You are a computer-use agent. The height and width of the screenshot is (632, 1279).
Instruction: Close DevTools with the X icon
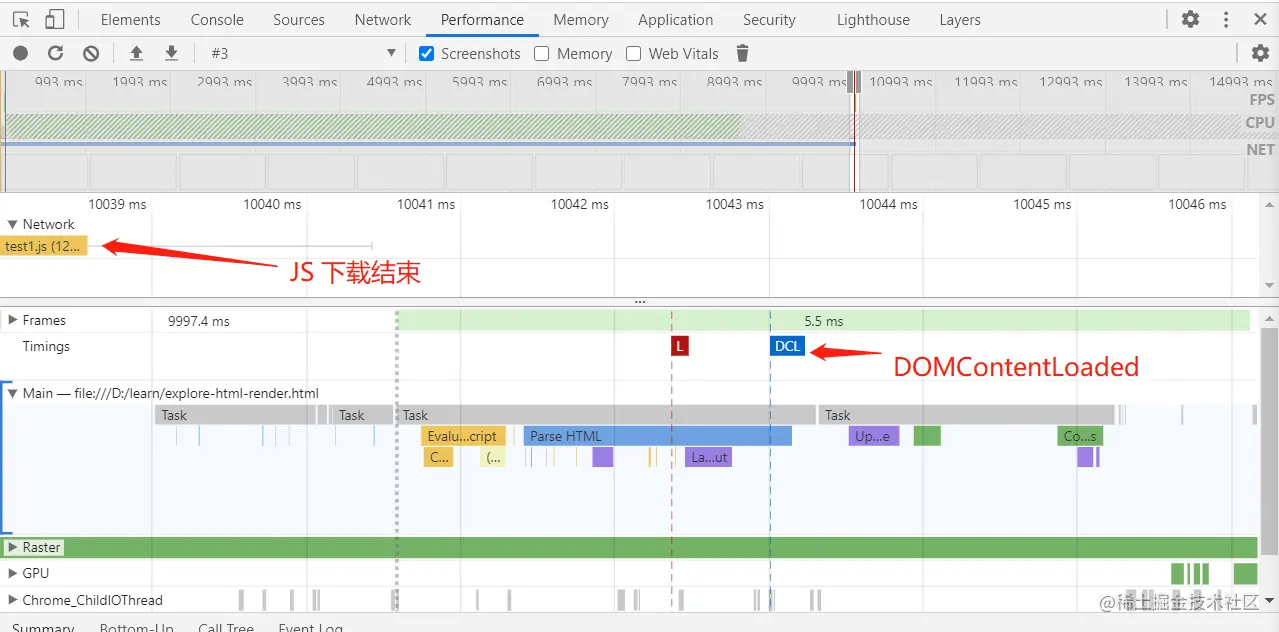[x=1260, y=19]
